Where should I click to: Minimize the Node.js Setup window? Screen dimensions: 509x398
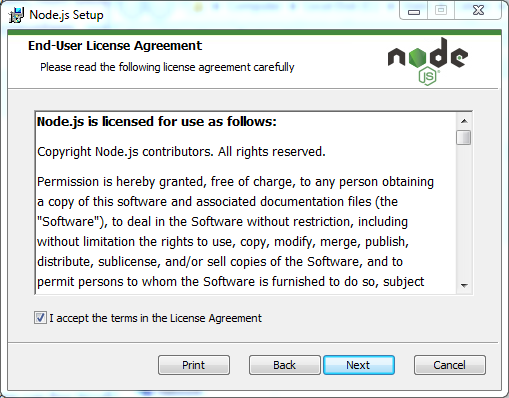414,11
